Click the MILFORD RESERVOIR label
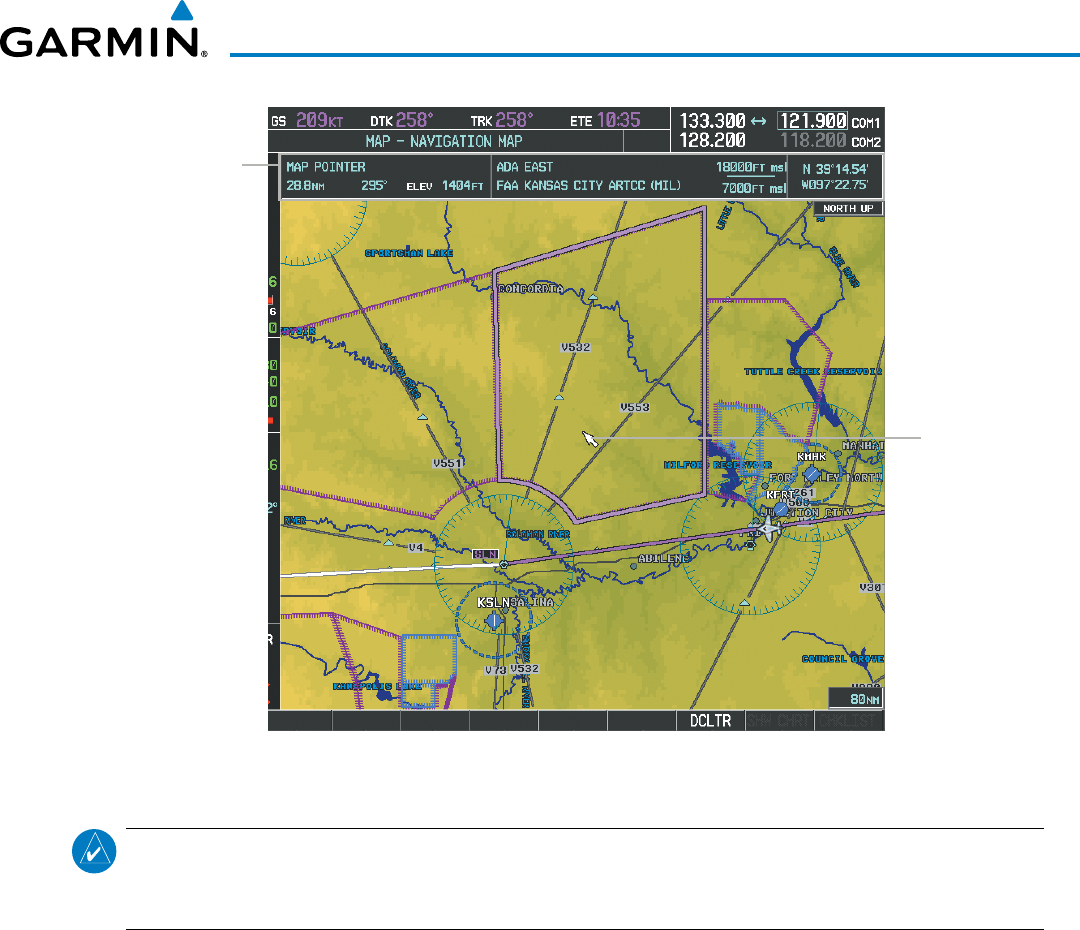1080x930 pixels. pyautogui.click(x=718, y=465)
